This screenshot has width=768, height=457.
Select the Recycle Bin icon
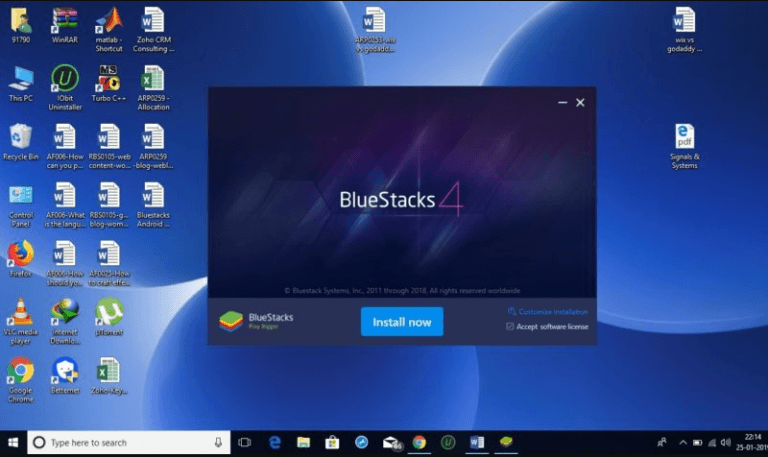pyautogui.click(x=20, y=138)
